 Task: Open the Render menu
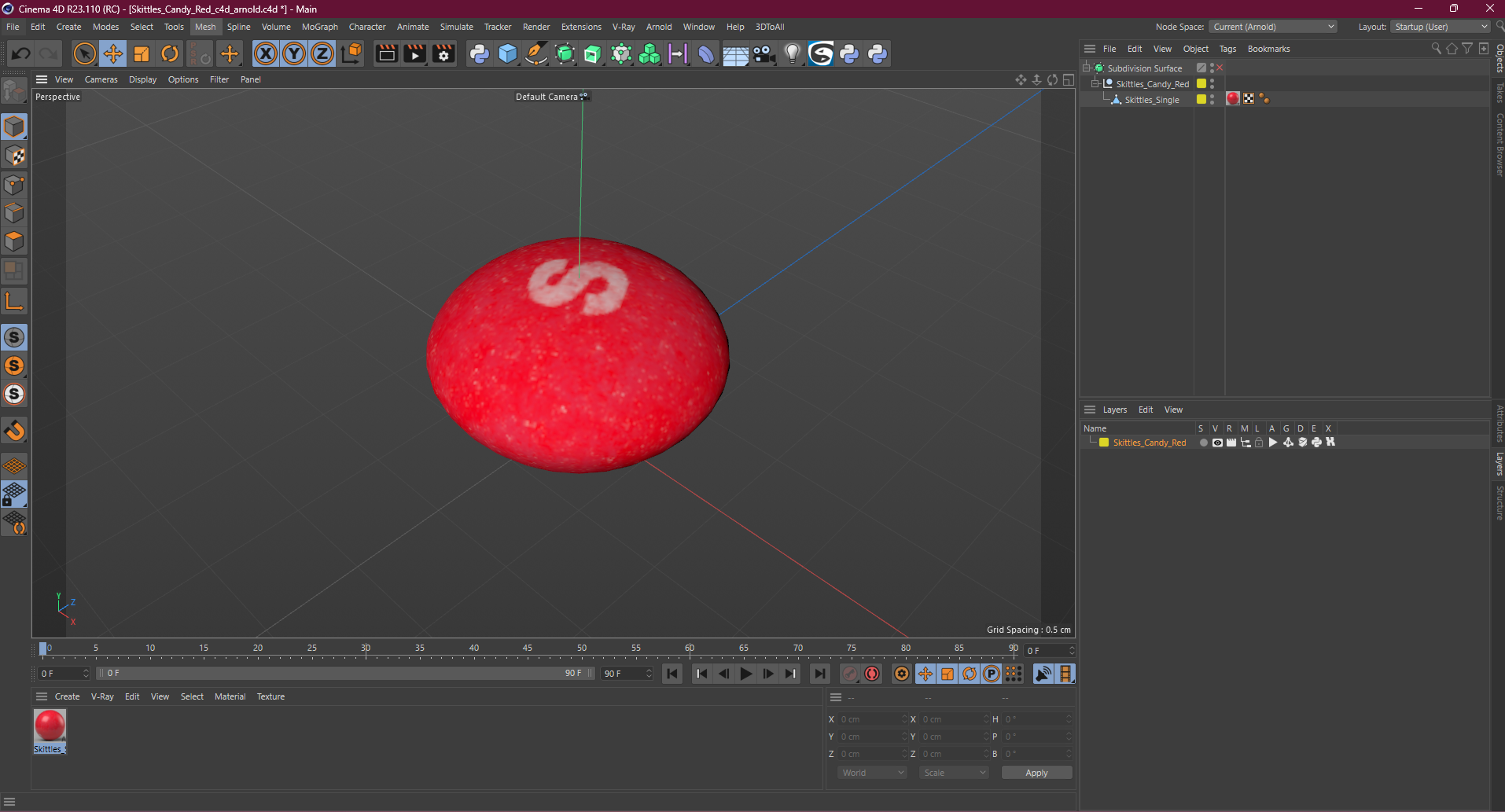pyautogui.click(x=536, y=27)
